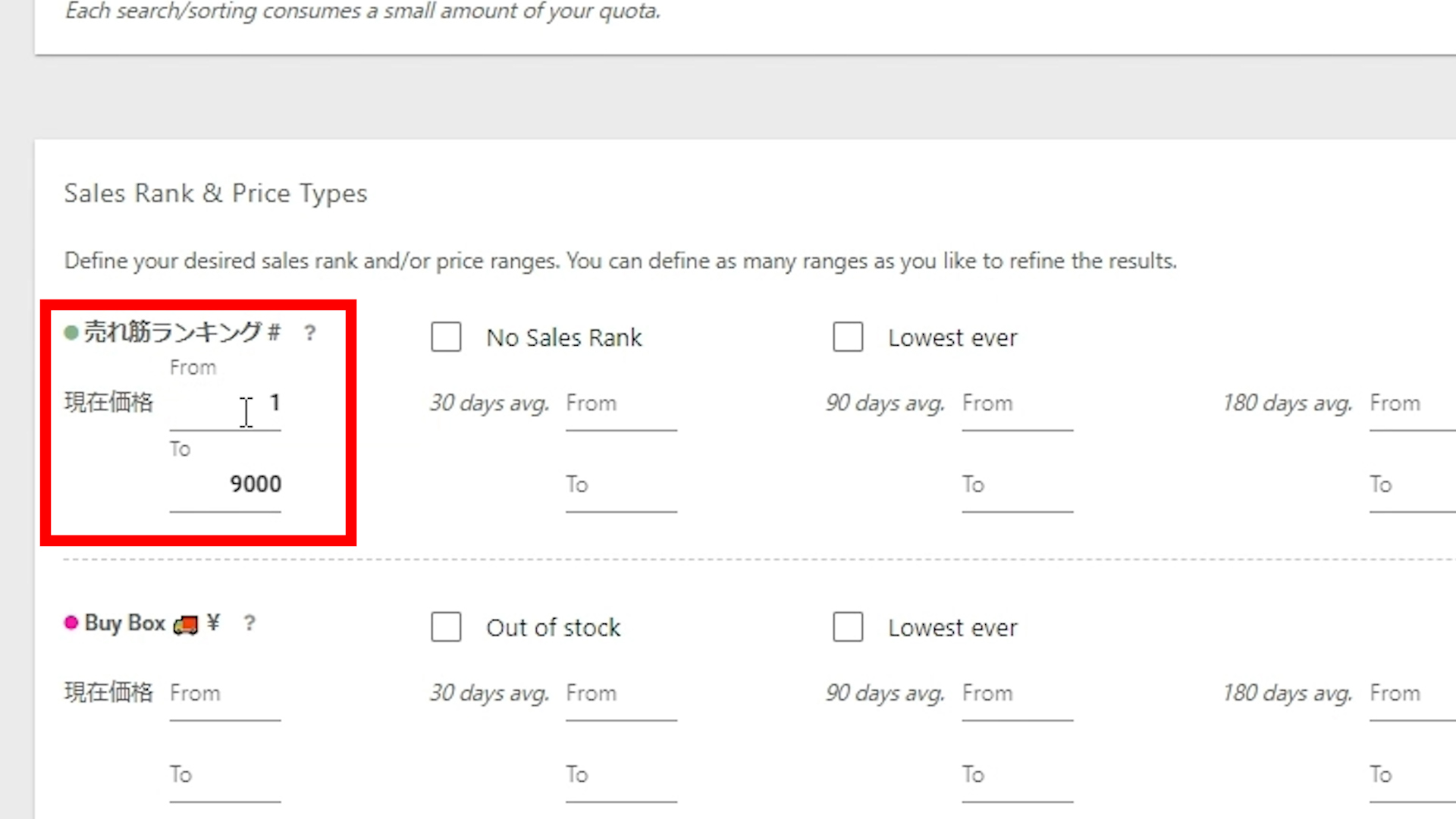Click Buy Box 現在価格 To field
Screen dimensions: 1456x819
[225, 776]
